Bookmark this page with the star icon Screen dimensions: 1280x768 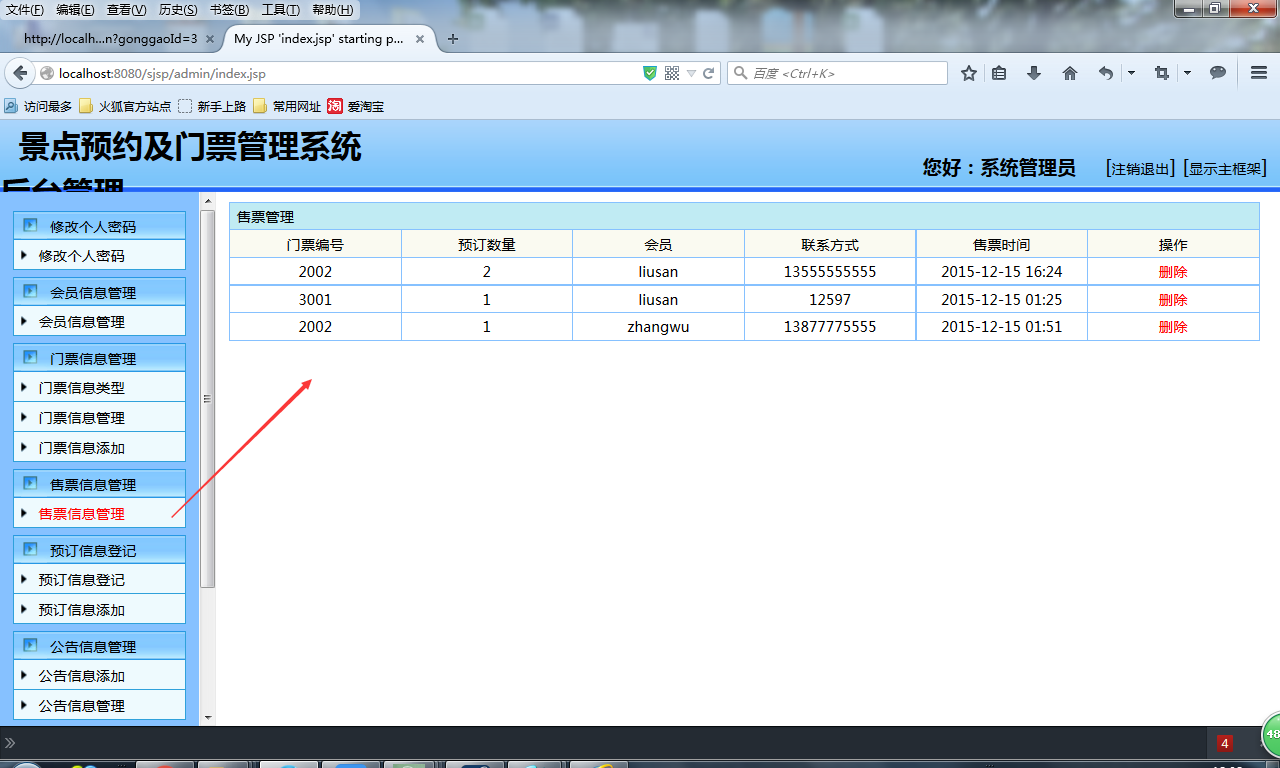pos(969,73)
